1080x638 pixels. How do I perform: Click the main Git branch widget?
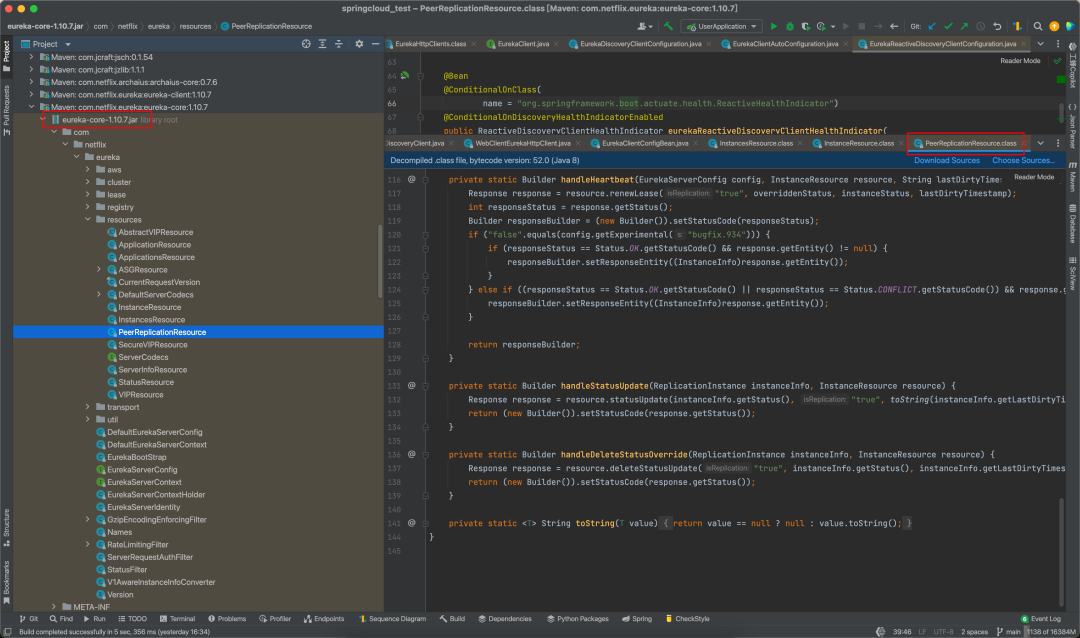point(1007,632)
